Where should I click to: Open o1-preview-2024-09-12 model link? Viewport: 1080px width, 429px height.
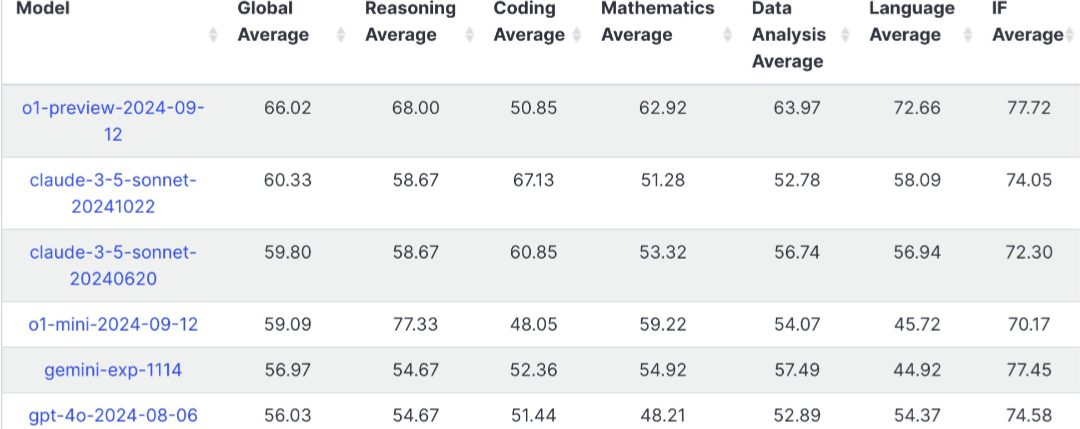[x=113, y=121]
